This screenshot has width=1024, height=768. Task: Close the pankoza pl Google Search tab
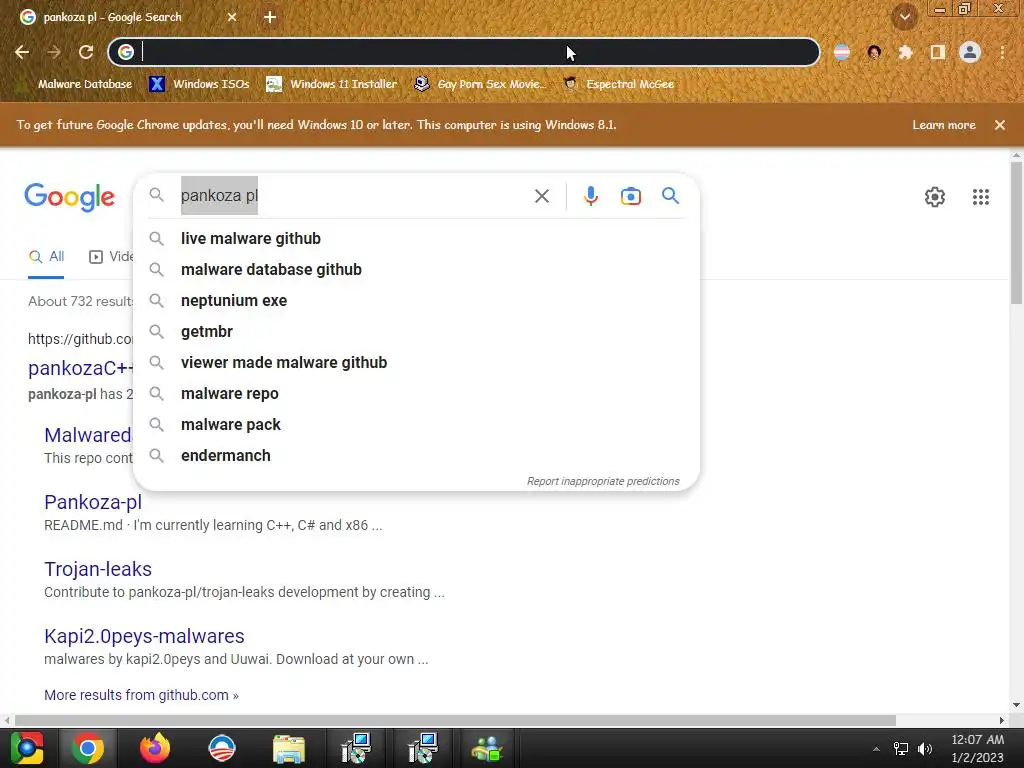click(232, 18)
